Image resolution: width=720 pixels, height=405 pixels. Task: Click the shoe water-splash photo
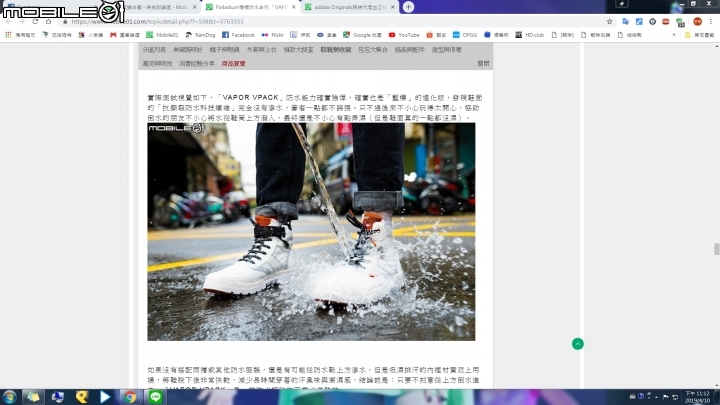(311, 231)
